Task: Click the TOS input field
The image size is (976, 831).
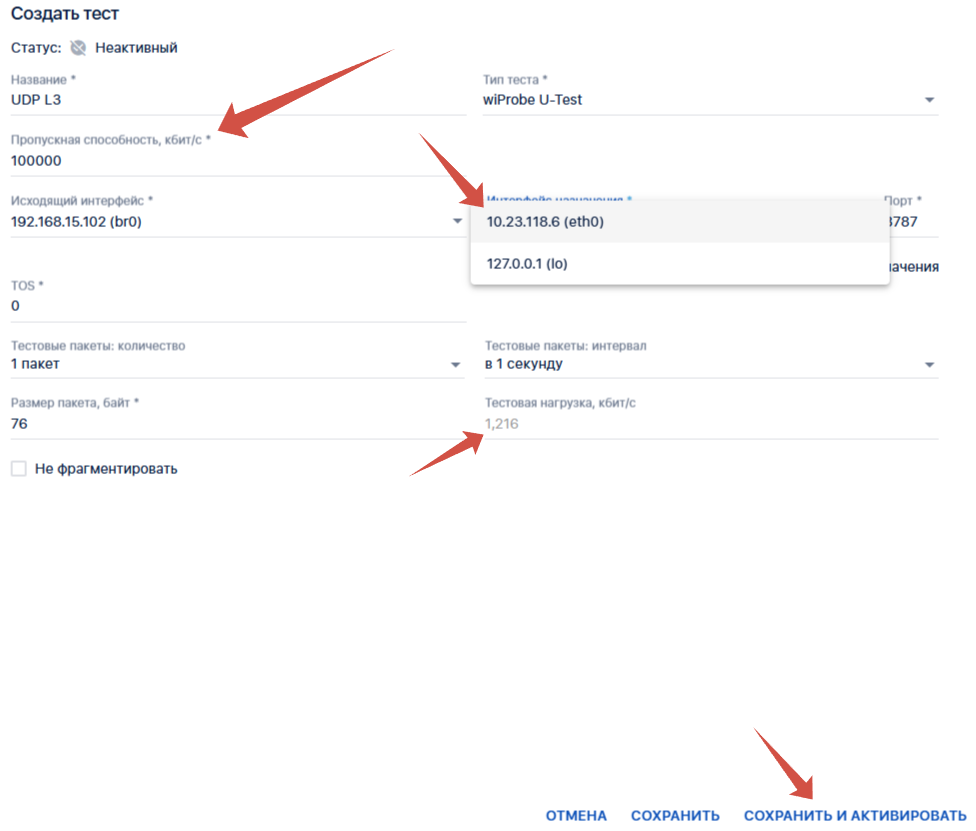Action: pyautogui.click(x=237, y=306)
